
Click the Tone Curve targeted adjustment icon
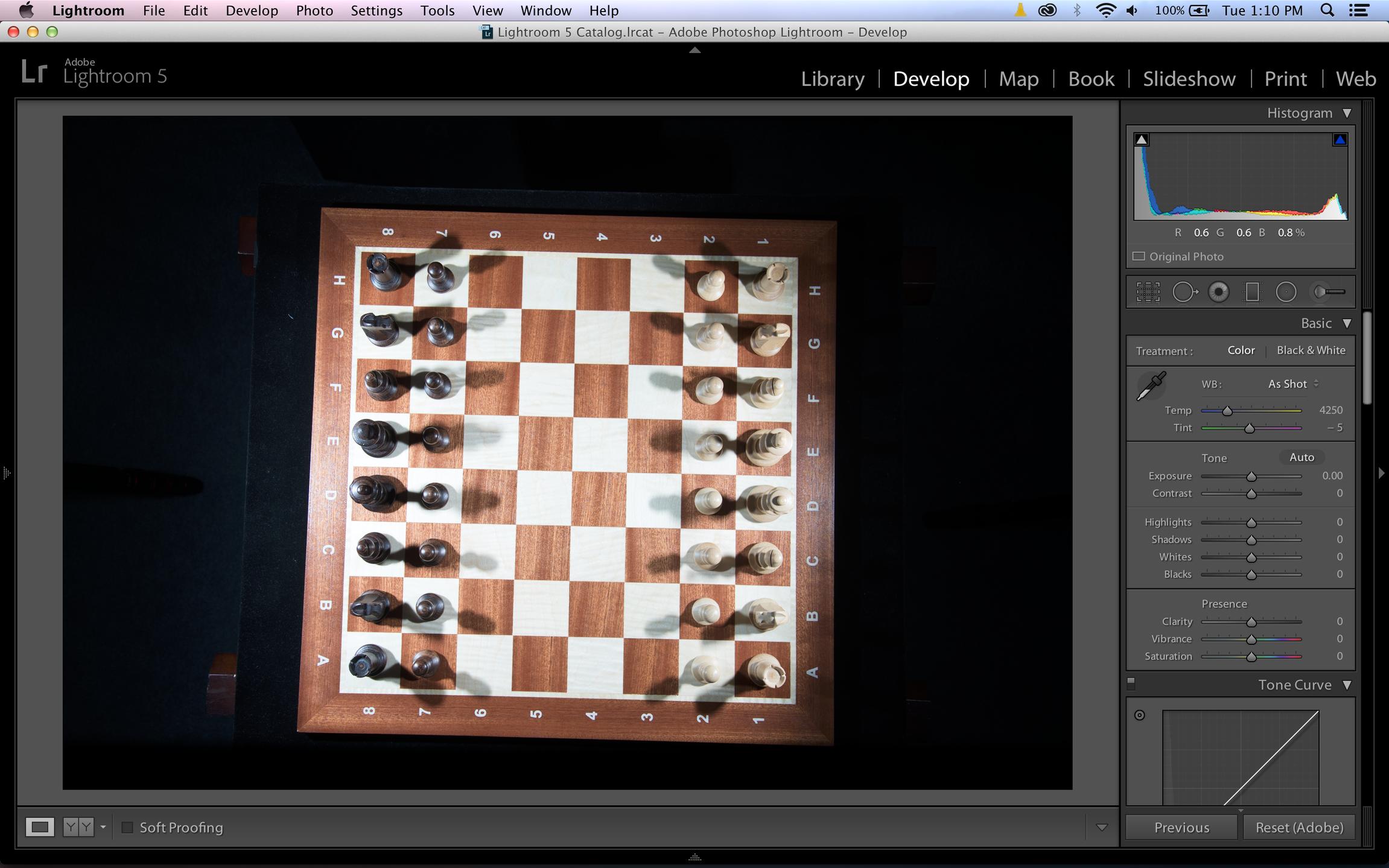[x=1139, y=715]
